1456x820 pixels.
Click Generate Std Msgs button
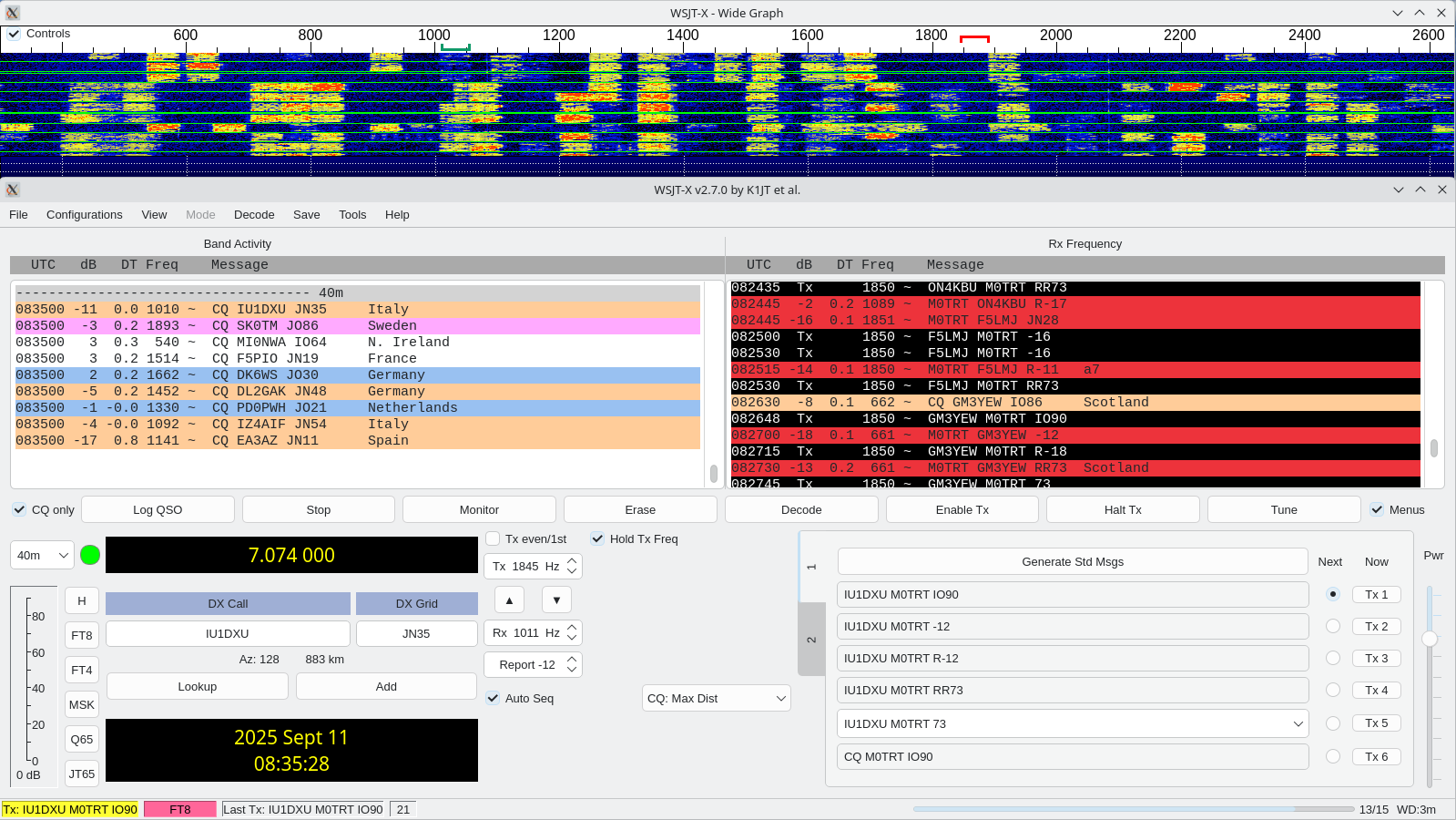point(1073,561)
